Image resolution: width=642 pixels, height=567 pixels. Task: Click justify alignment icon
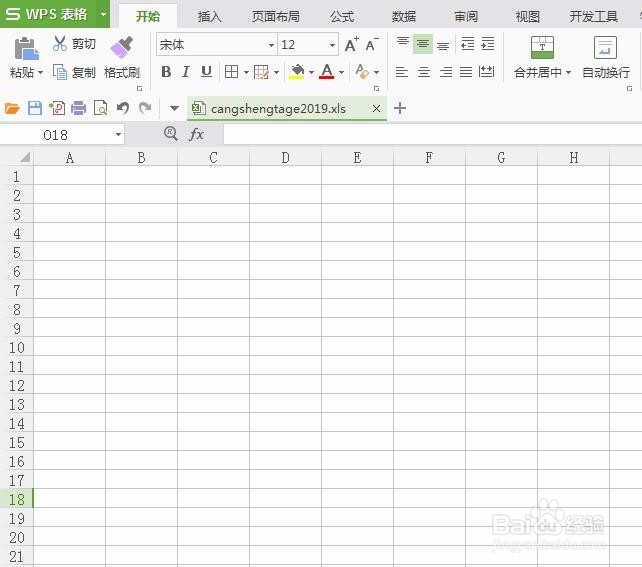[466, 72]
